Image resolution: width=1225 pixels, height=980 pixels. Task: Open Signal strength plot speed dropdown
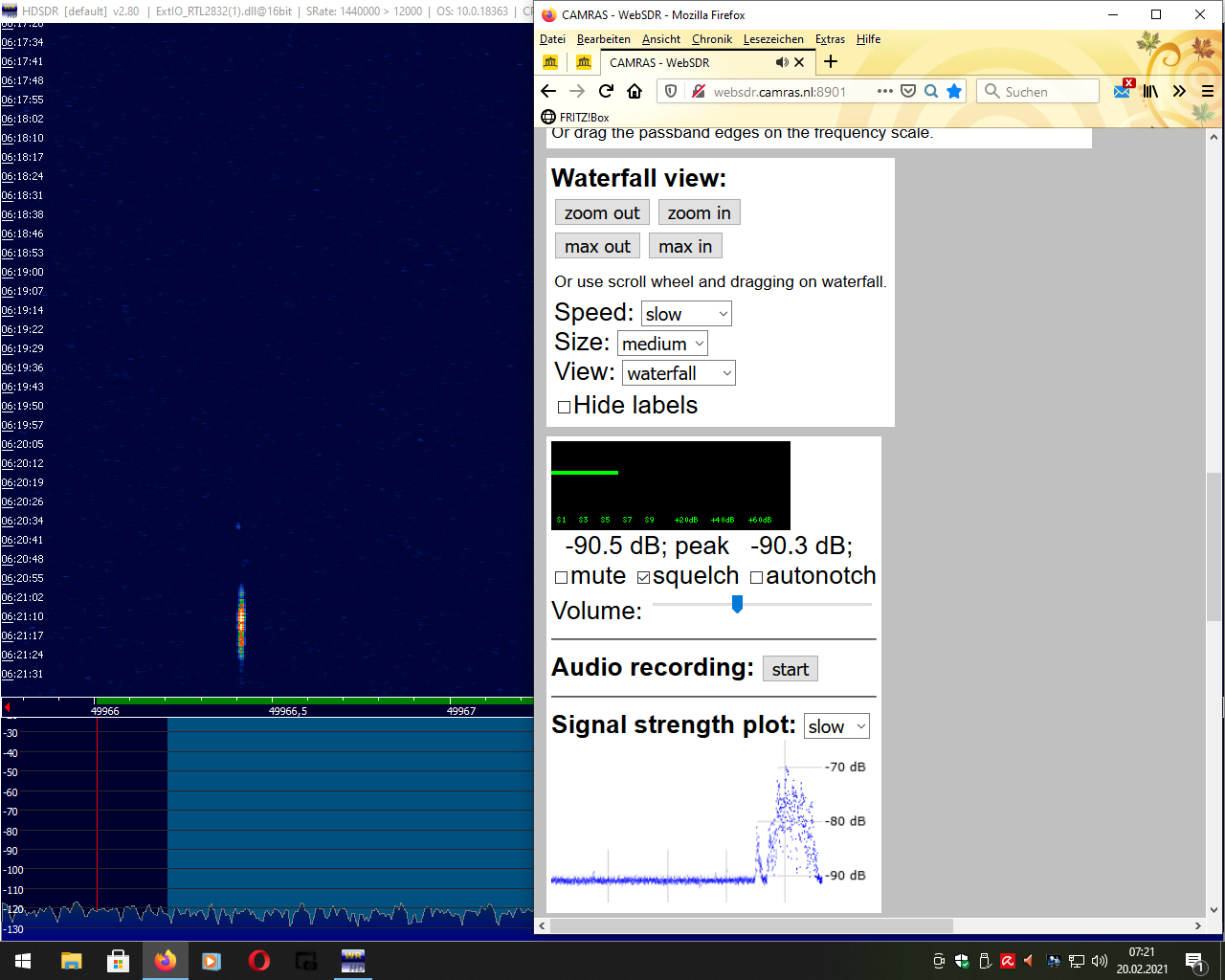point(836,726)
